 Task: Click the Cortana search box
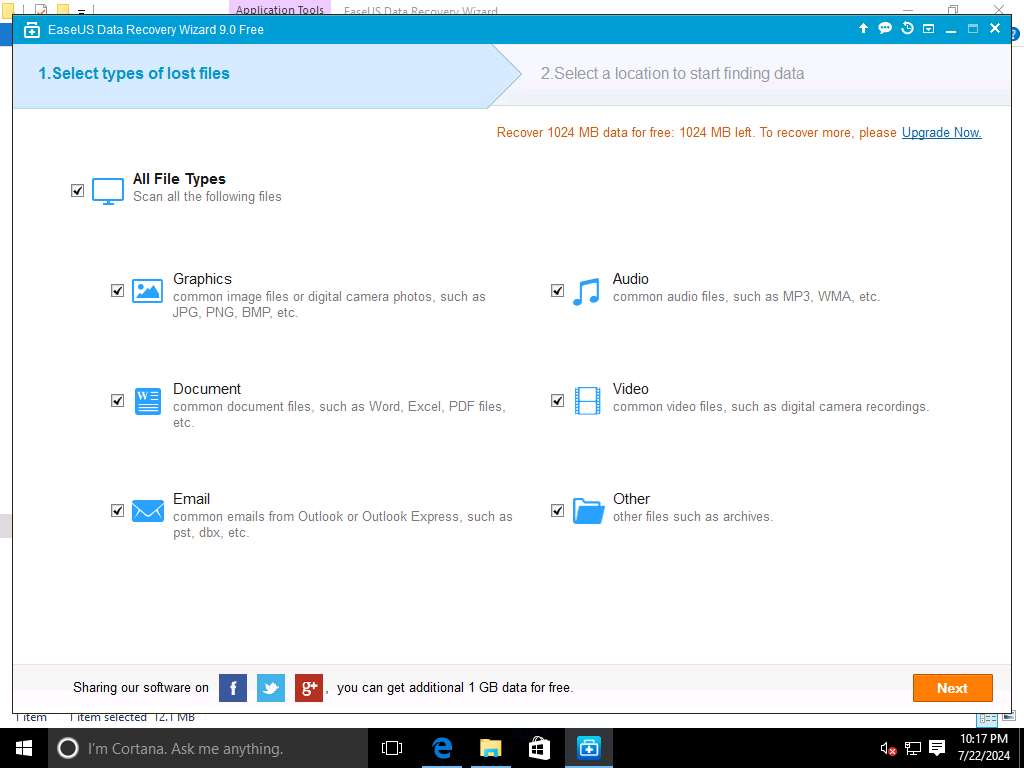point(208,748)
